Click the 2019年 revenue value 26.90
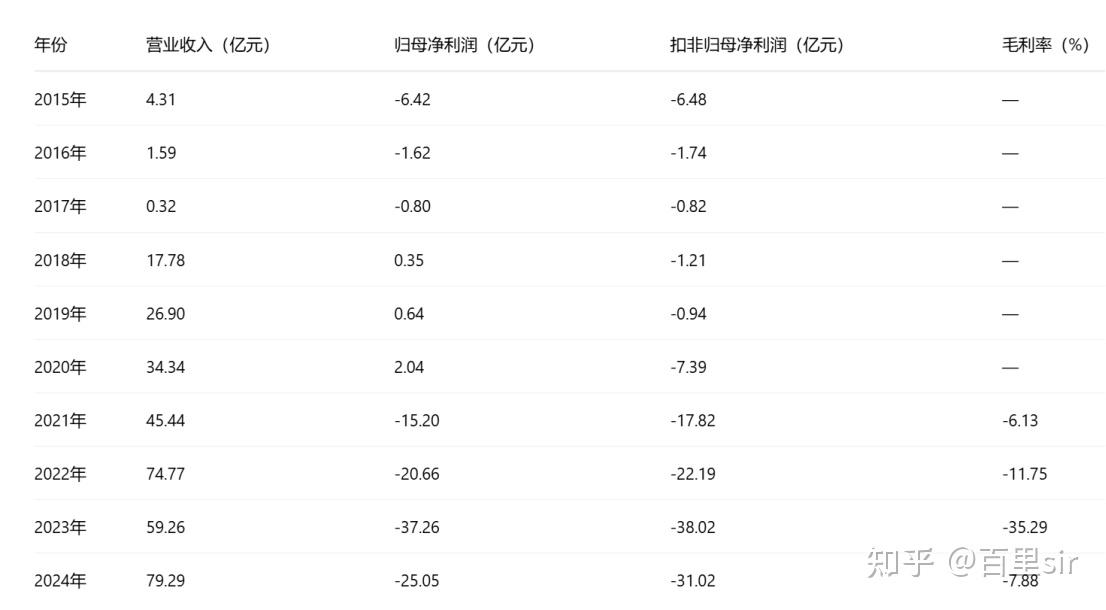The image size is (1106, 610). [166, 314]
